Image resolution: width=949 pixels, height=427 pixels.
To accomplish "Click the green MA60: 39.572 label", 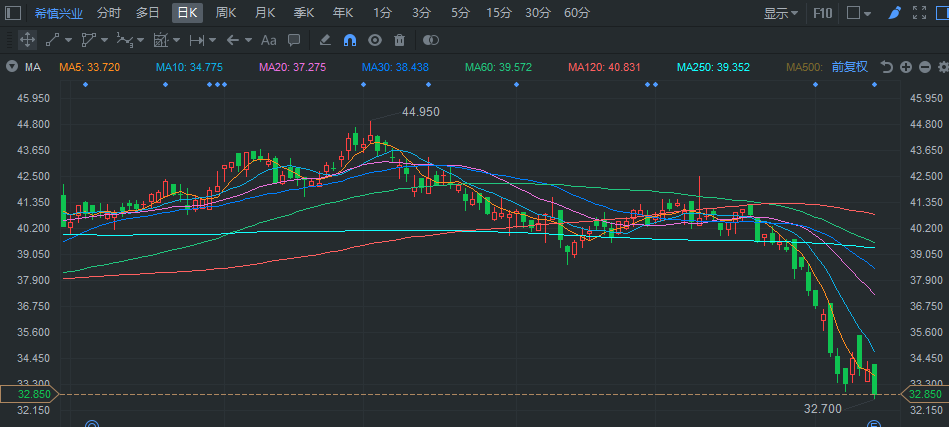I will 499,67.
